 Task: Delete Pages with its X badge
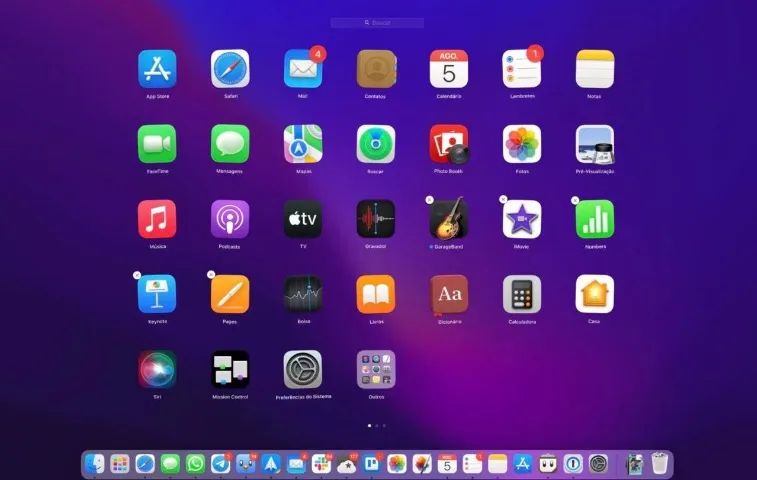[x=210, y=275]
